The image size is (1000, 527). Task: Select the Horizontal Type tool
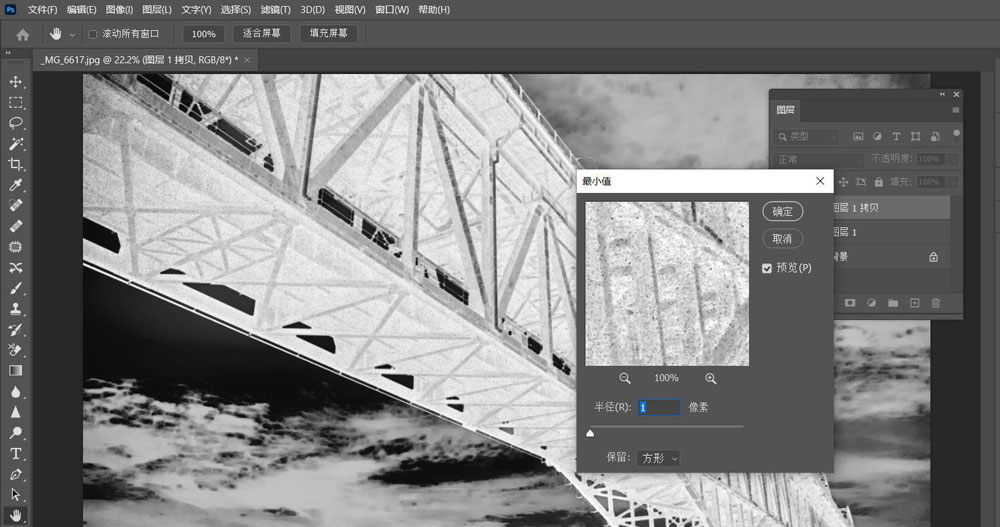click(16, 454)
